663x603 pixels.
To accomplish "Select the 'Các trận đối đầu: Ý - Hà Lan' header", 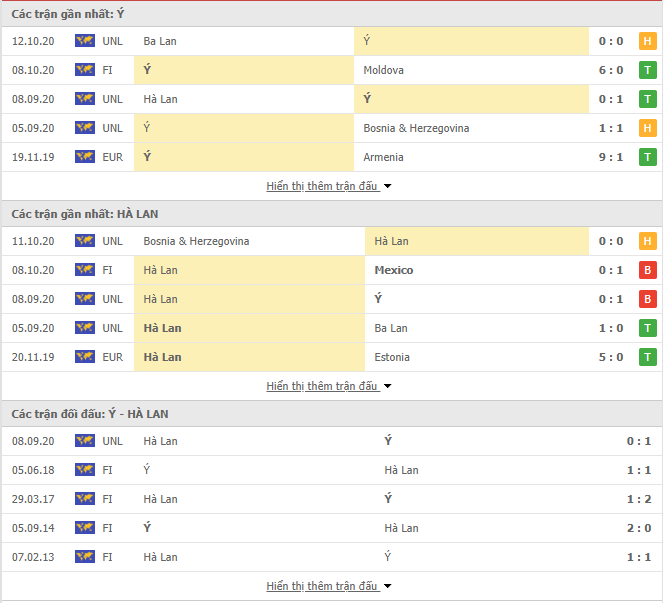I will tap(90, 414).
